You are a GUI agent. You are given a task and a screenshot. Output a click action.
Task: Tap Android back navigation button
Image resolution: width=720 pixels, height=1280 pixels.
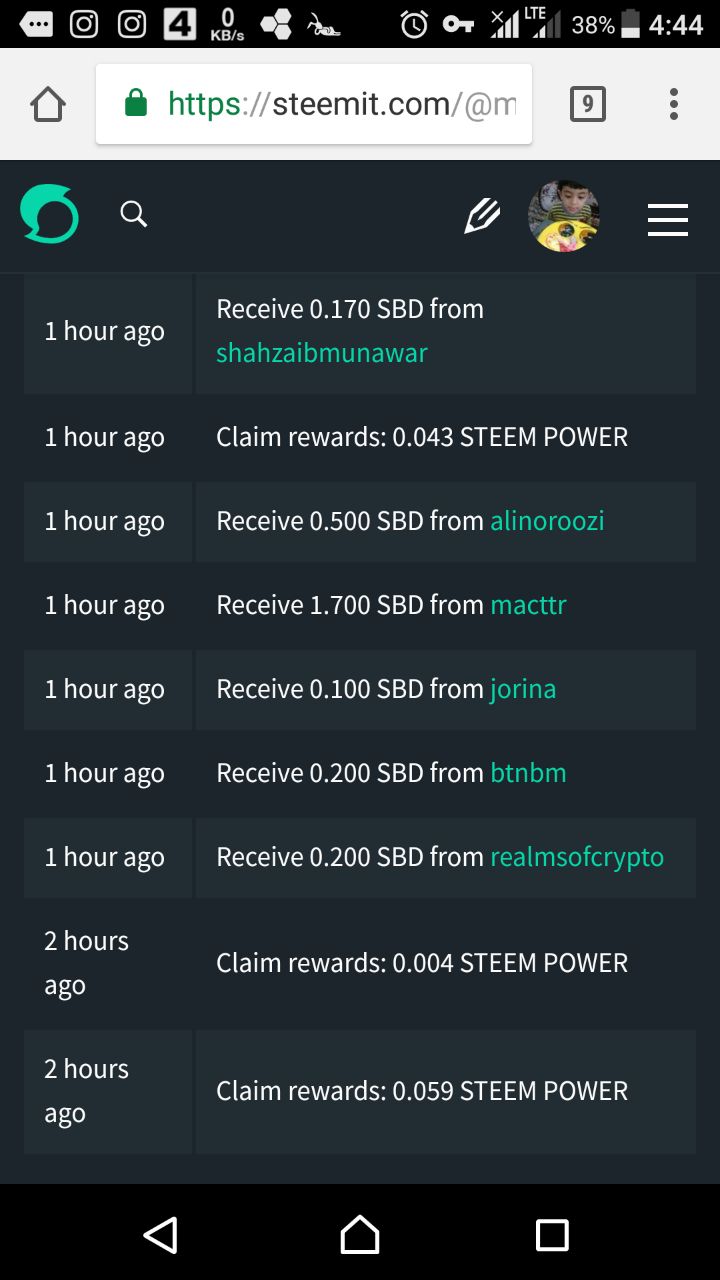coord(161,1235)
